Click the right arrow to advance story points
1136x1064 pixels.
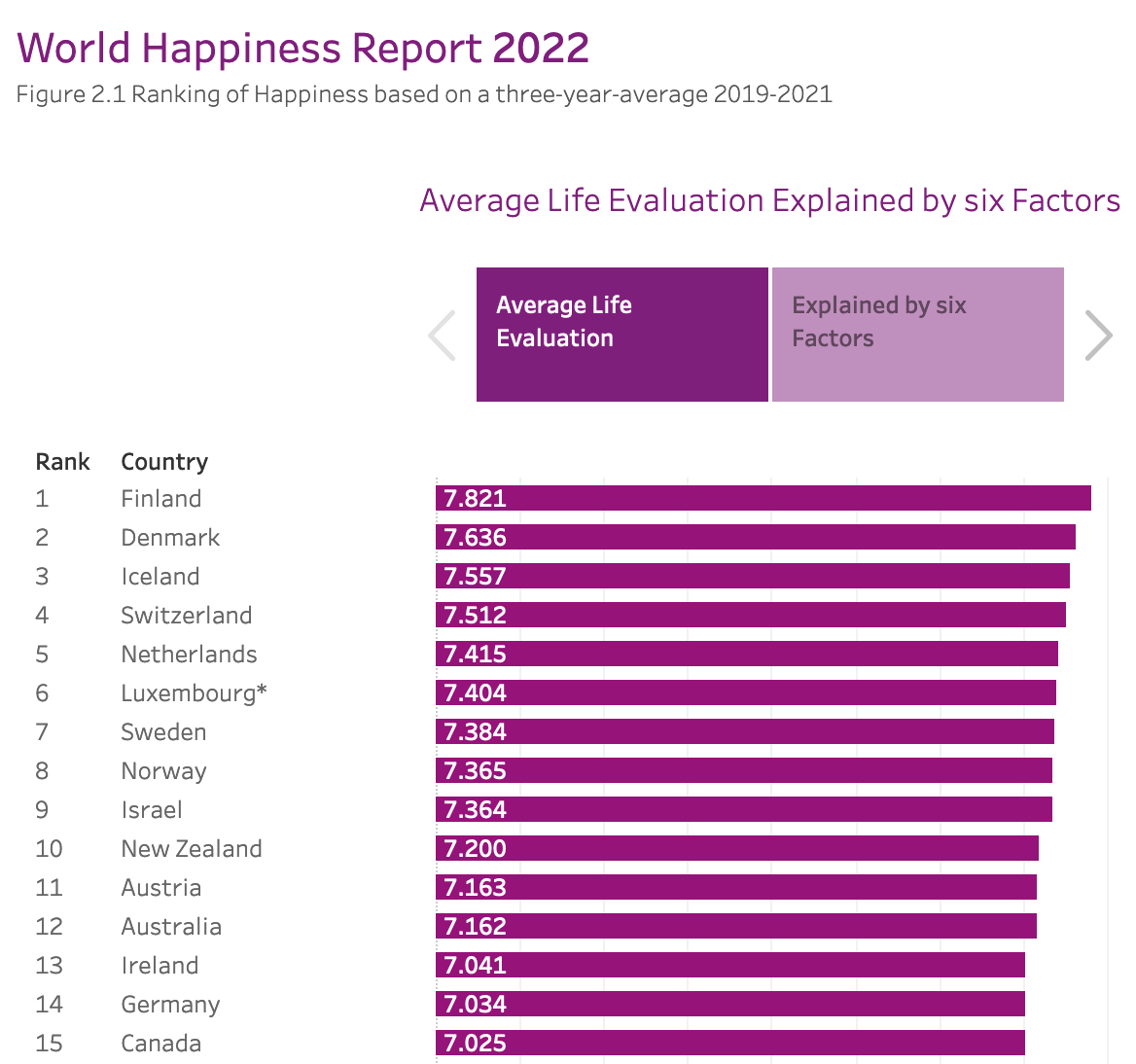tap(1098, 336)
